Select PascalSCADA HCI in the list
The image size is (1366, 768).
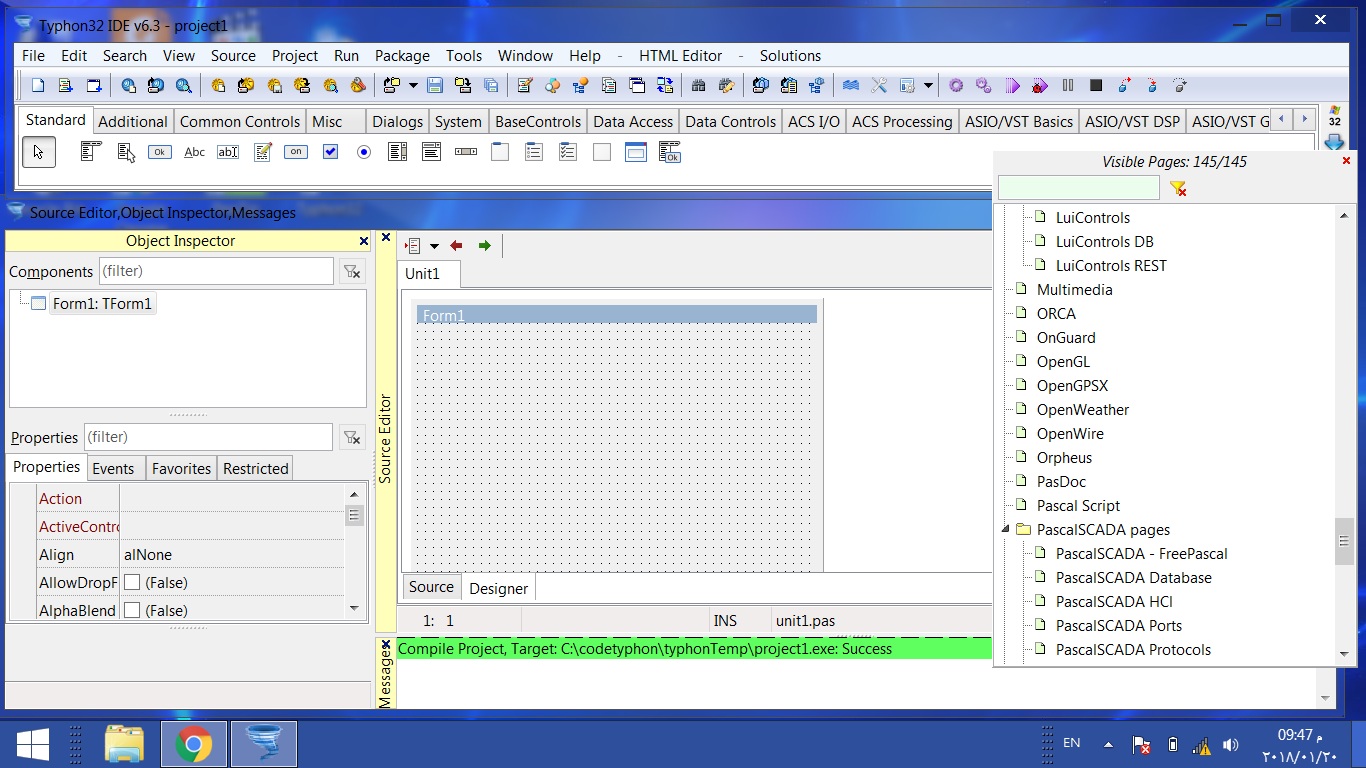click(x=1114, y=602)
